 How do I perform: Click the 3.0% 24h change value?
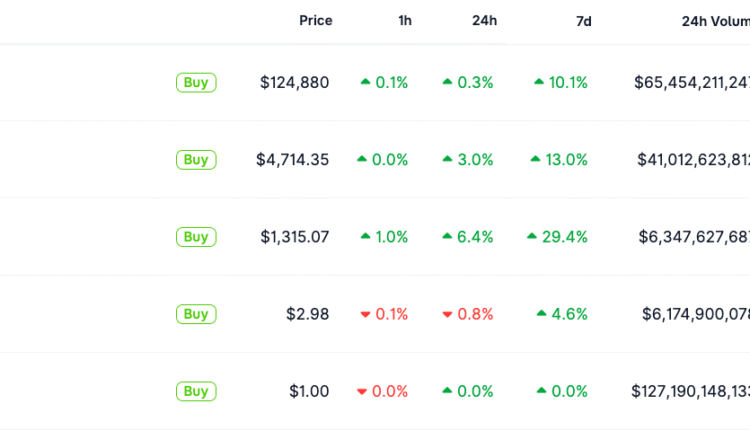475,160
